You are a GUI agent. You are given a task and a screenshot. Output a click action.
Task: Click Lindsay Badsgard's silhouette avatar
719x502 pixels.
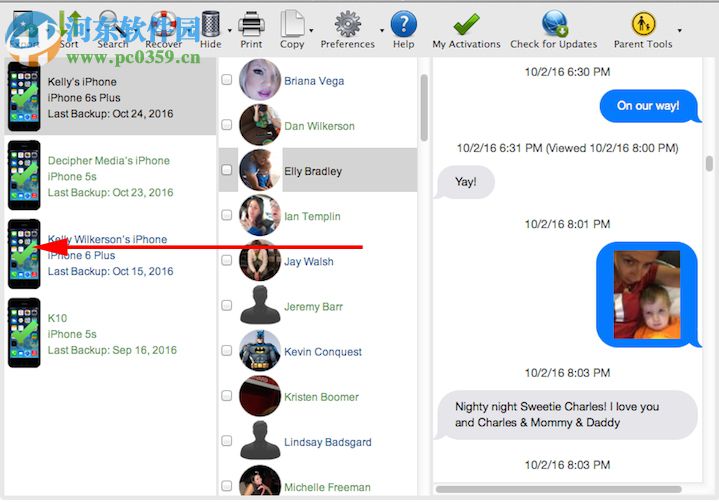click(260, 441)
